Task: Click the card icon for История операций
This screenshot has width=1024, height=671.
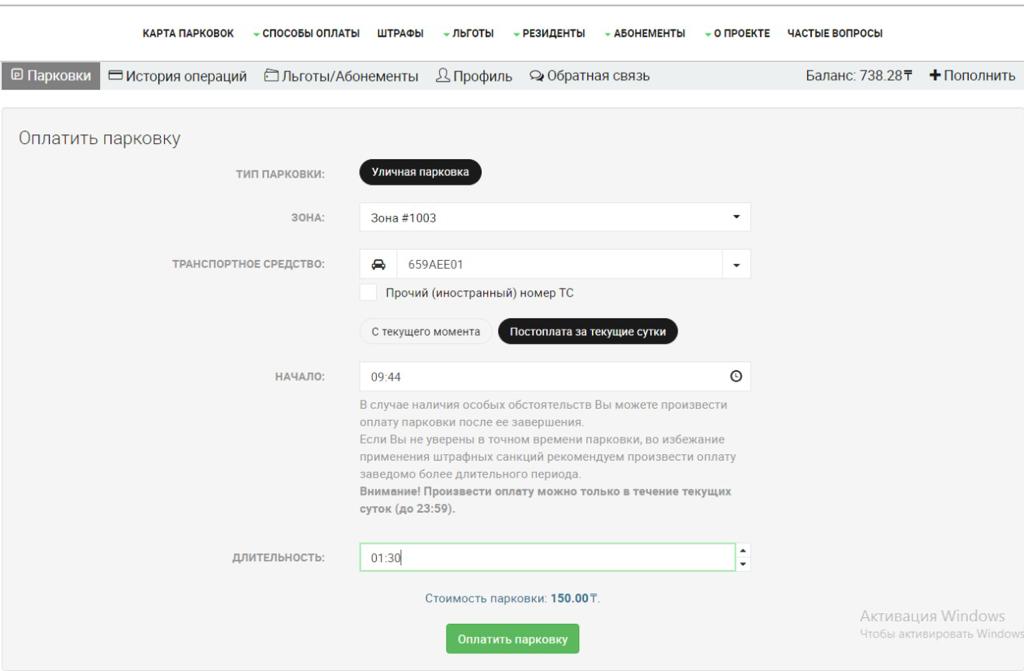Action: 116,75
